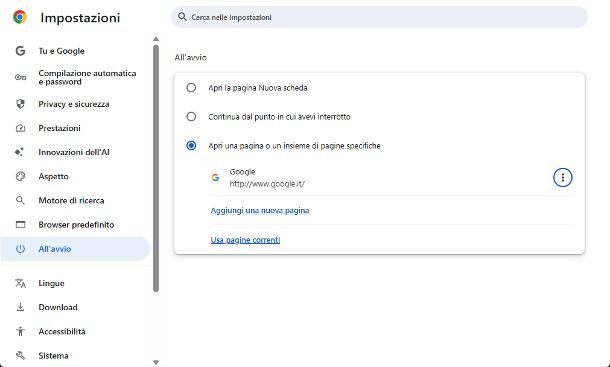610x367 pixels.
Task: Click the sparkle icon for Innovazioni dell'AI
Action: tap(19, 152)
